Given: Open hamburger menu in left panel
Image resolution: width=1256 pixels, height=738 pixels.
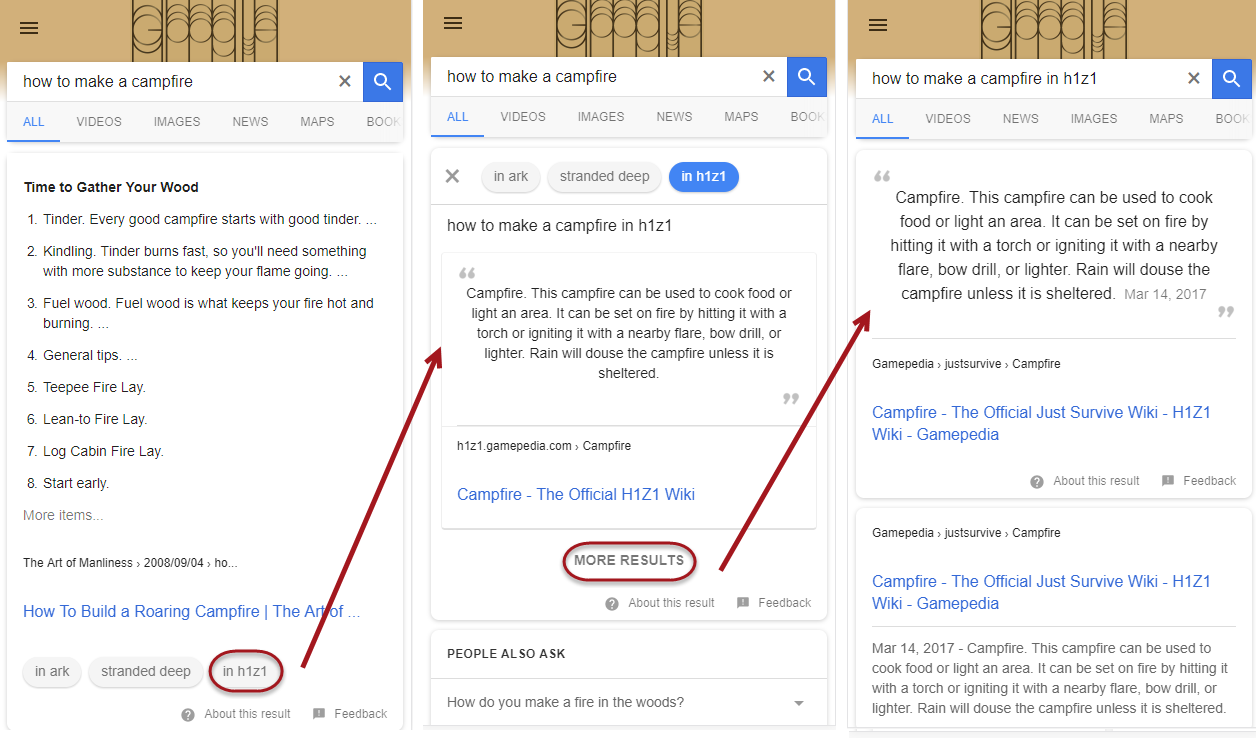Looking at the screenshot, I should coord(29,28).
